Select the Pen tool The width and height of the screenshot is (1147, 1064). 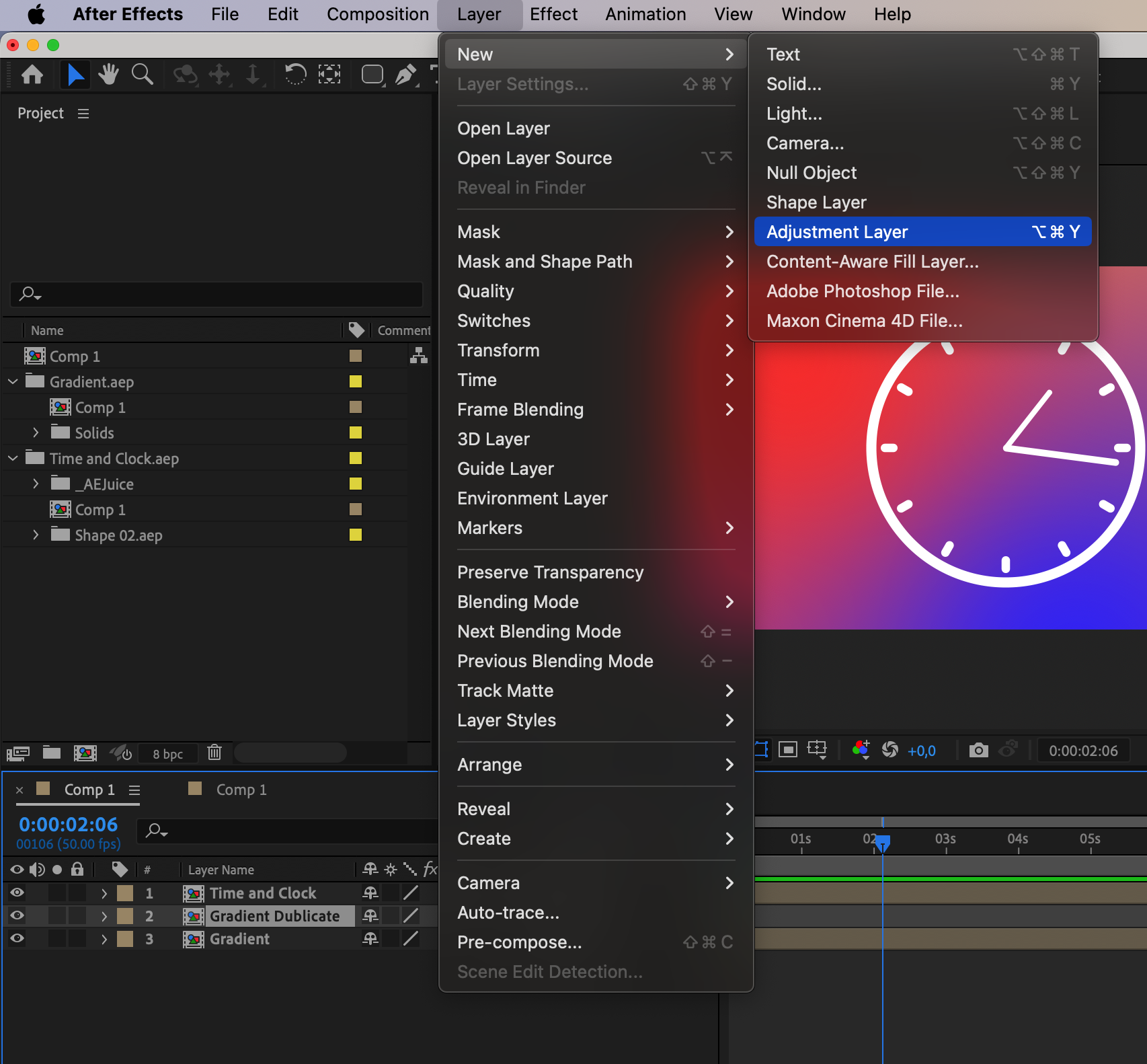click(405, 75)
